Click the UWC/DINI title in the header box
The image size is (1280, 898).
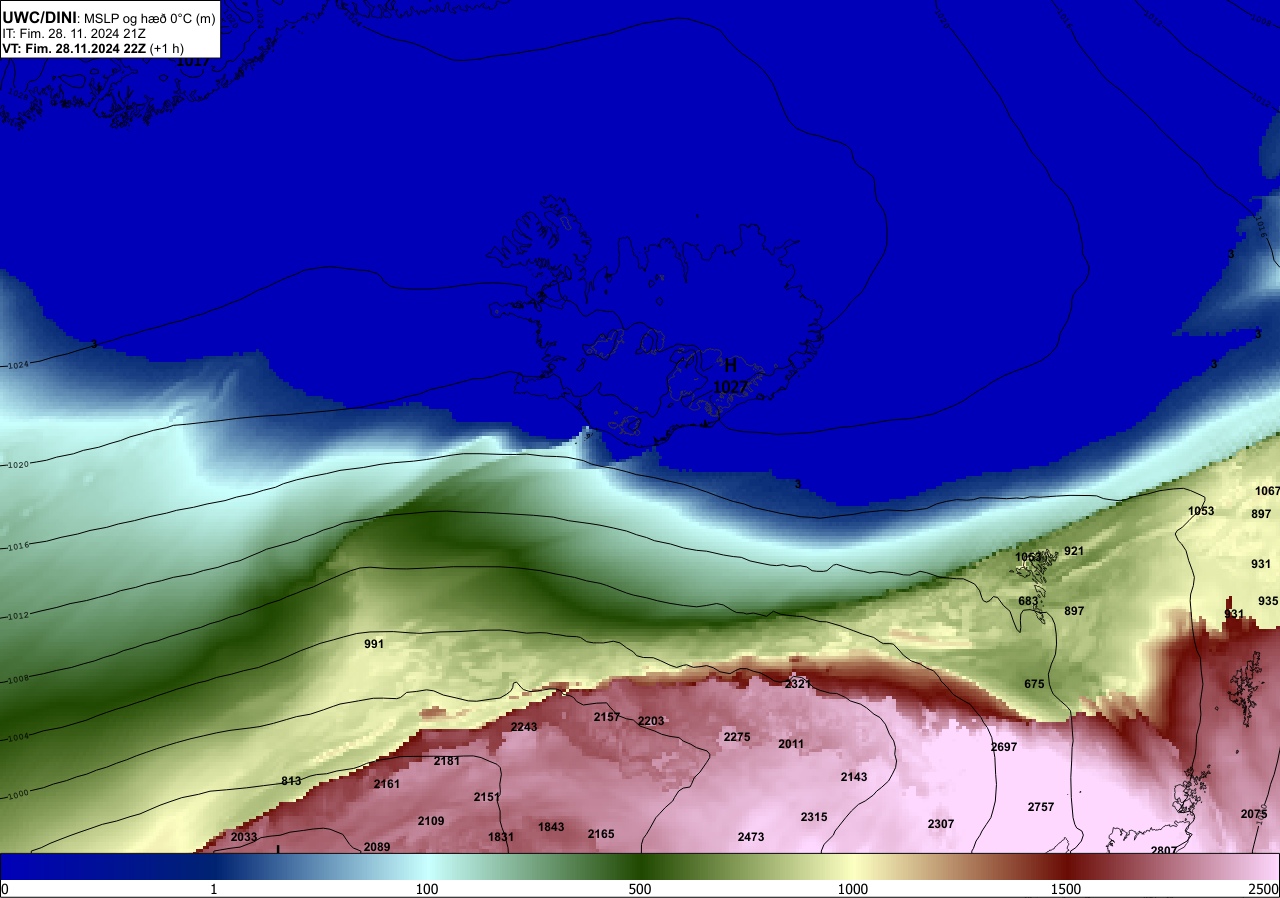[40, 16]
